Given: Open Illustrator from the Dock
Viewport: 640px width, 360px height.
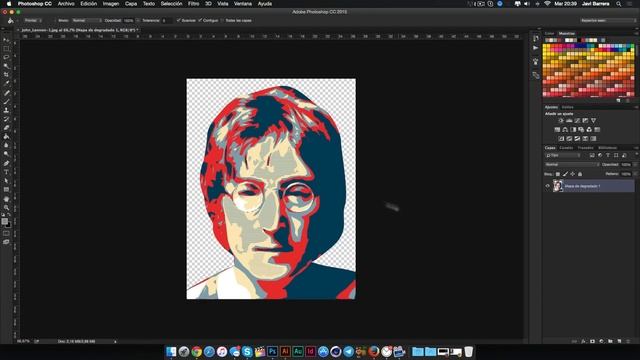Looking at the screenshot, I should click(285, 351).
